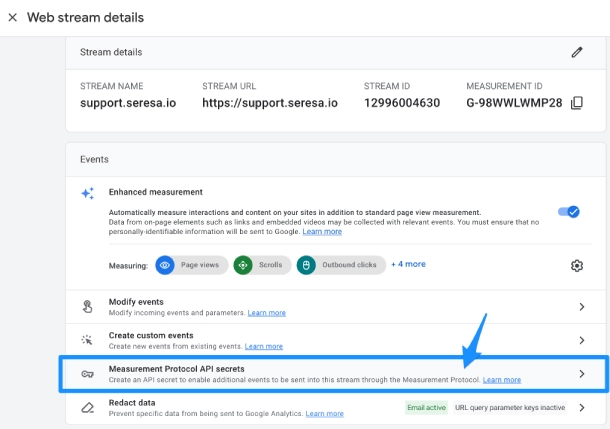Open Modify events row chevron

[x=582, y=307]
